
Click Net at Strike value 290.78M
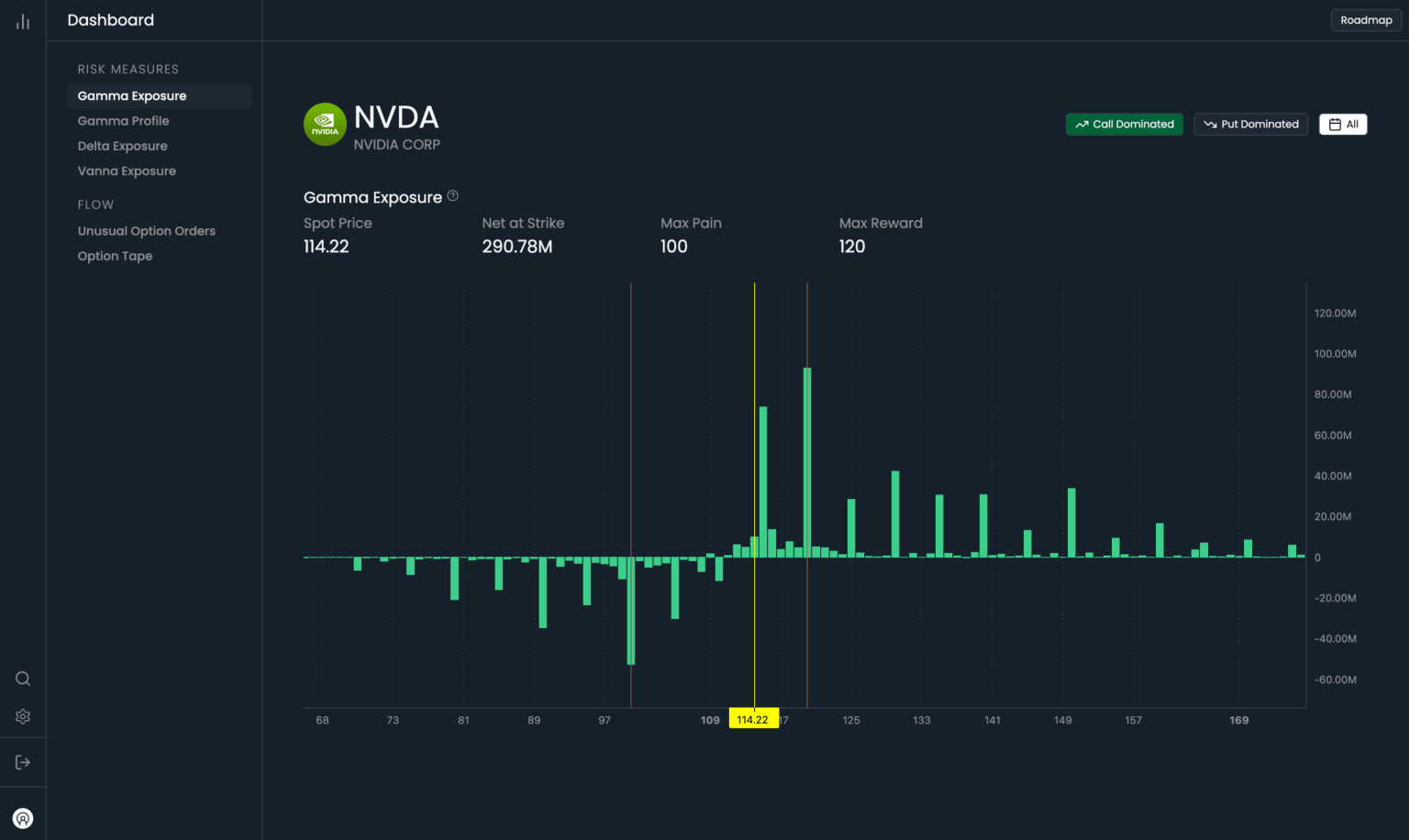coord(517,247)
